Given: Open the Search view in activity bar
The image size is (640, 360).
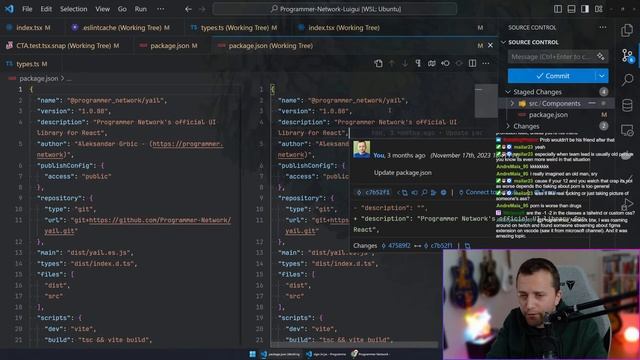Looking at the screenshot, I should pos(627,80).
